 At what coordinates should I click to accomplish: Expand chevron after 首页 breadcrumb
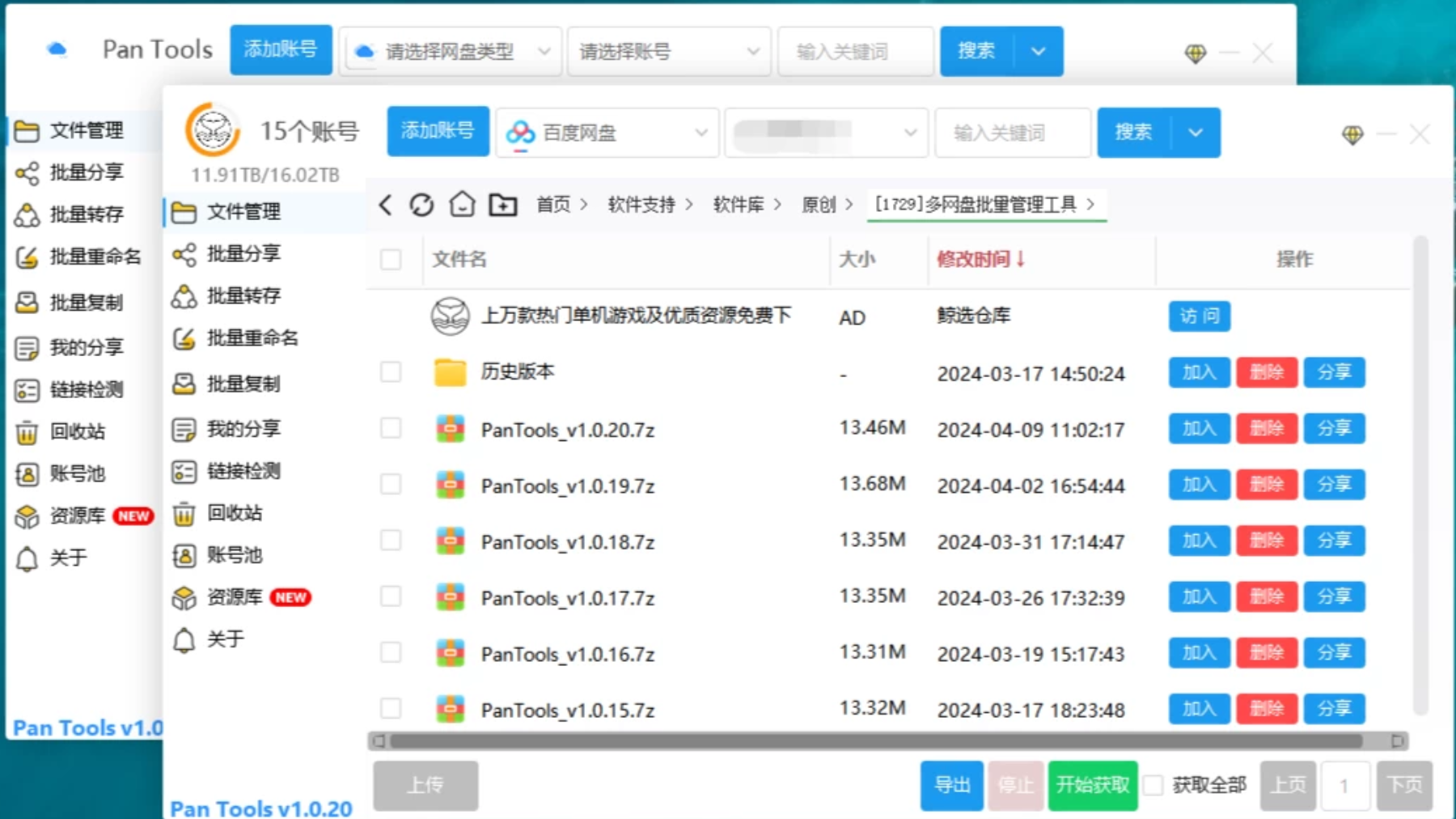pyautogui.click(x=584, y=205)
